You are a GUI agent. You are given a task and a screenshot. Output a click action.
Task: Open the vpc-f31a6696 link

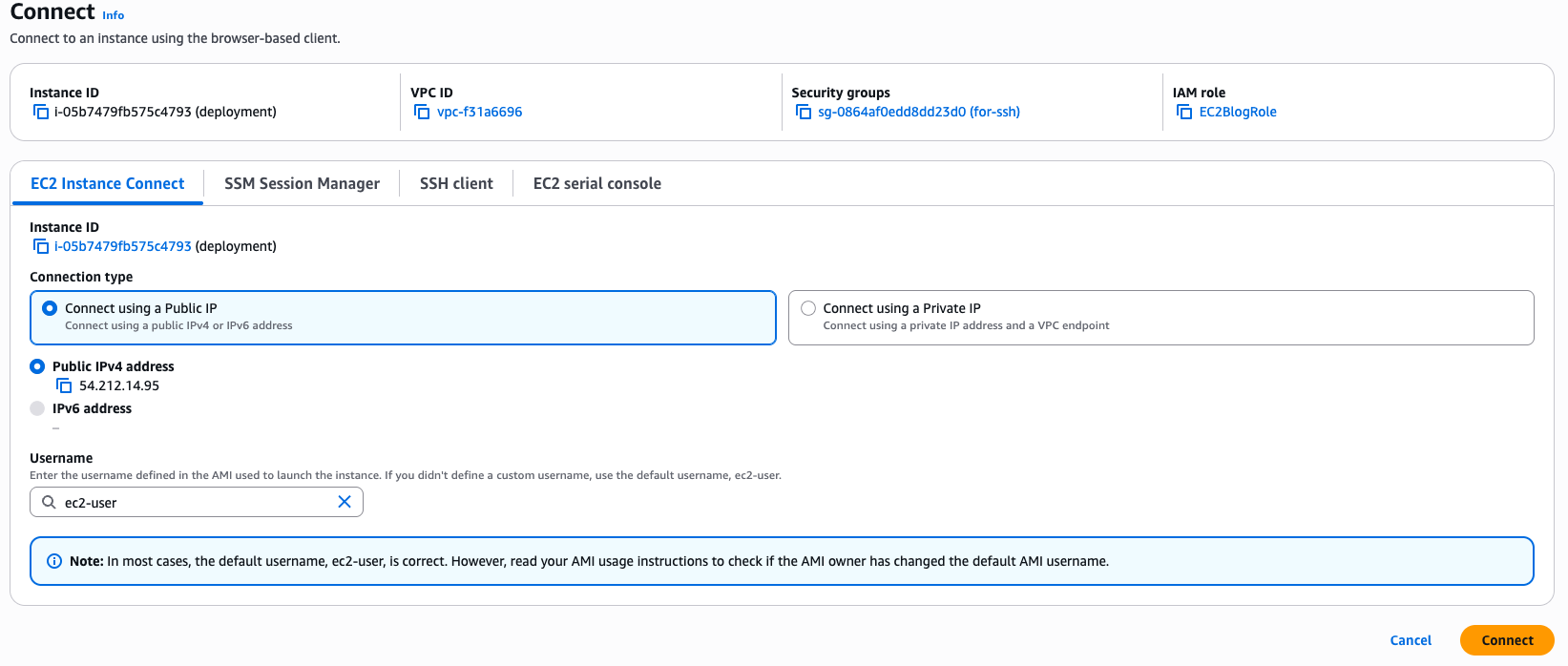[479, 113]
